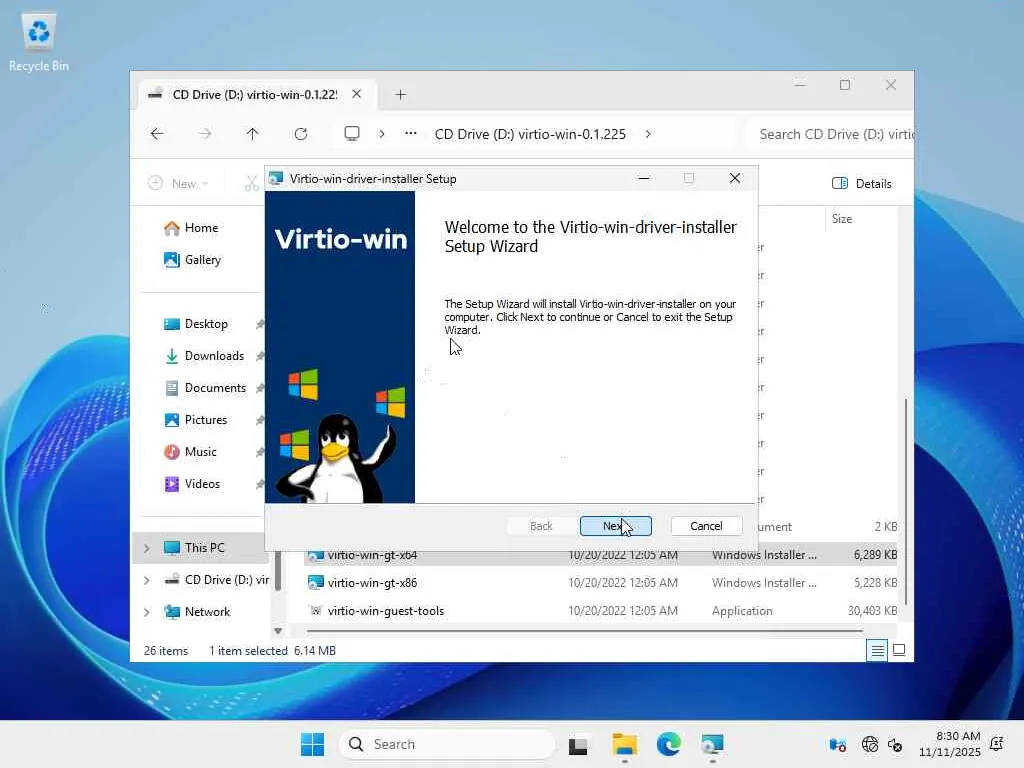The image size is (1024, 768).
Task: Sort files by the Size column header
Action: (842, 219)
